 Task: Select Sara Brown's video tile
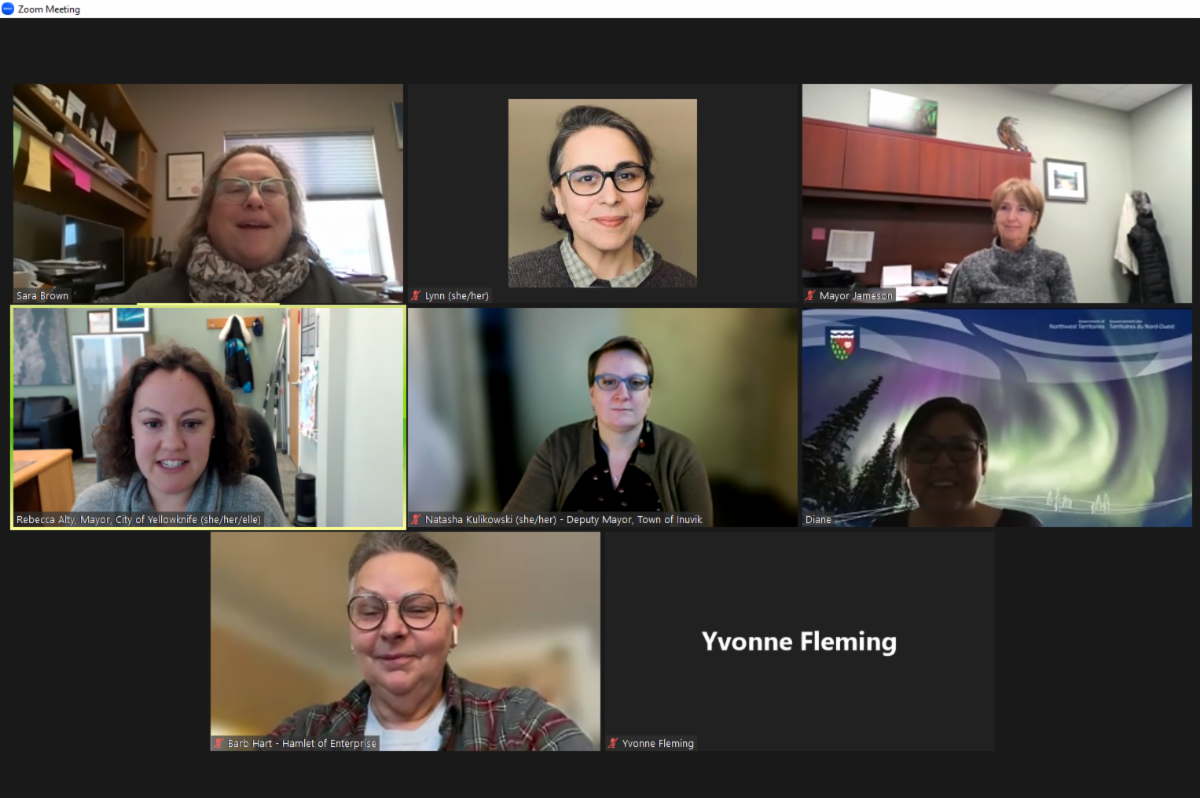point(208,193)
